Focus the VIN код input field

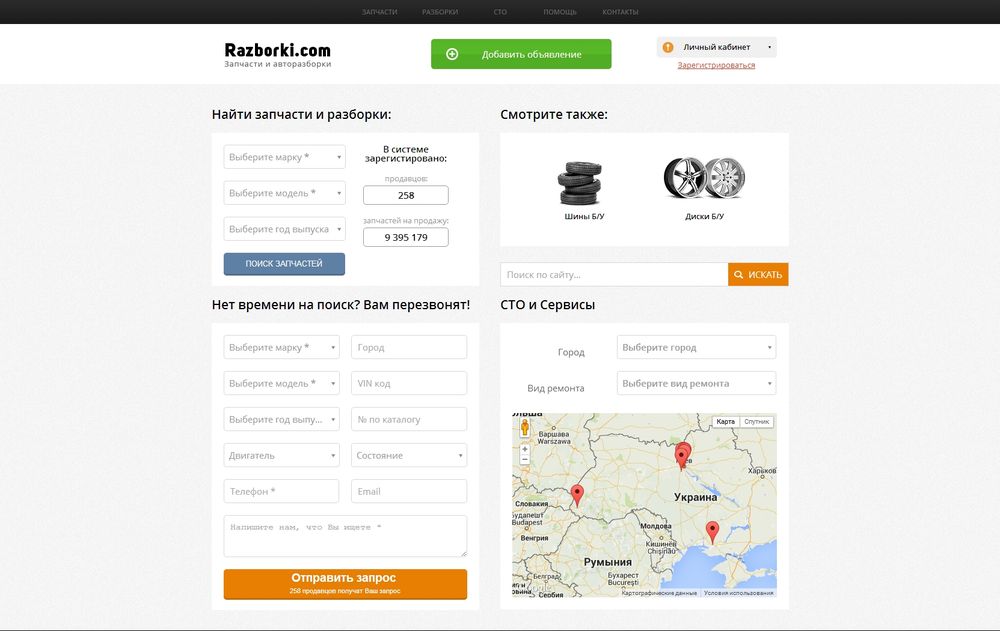pos(409,383)
